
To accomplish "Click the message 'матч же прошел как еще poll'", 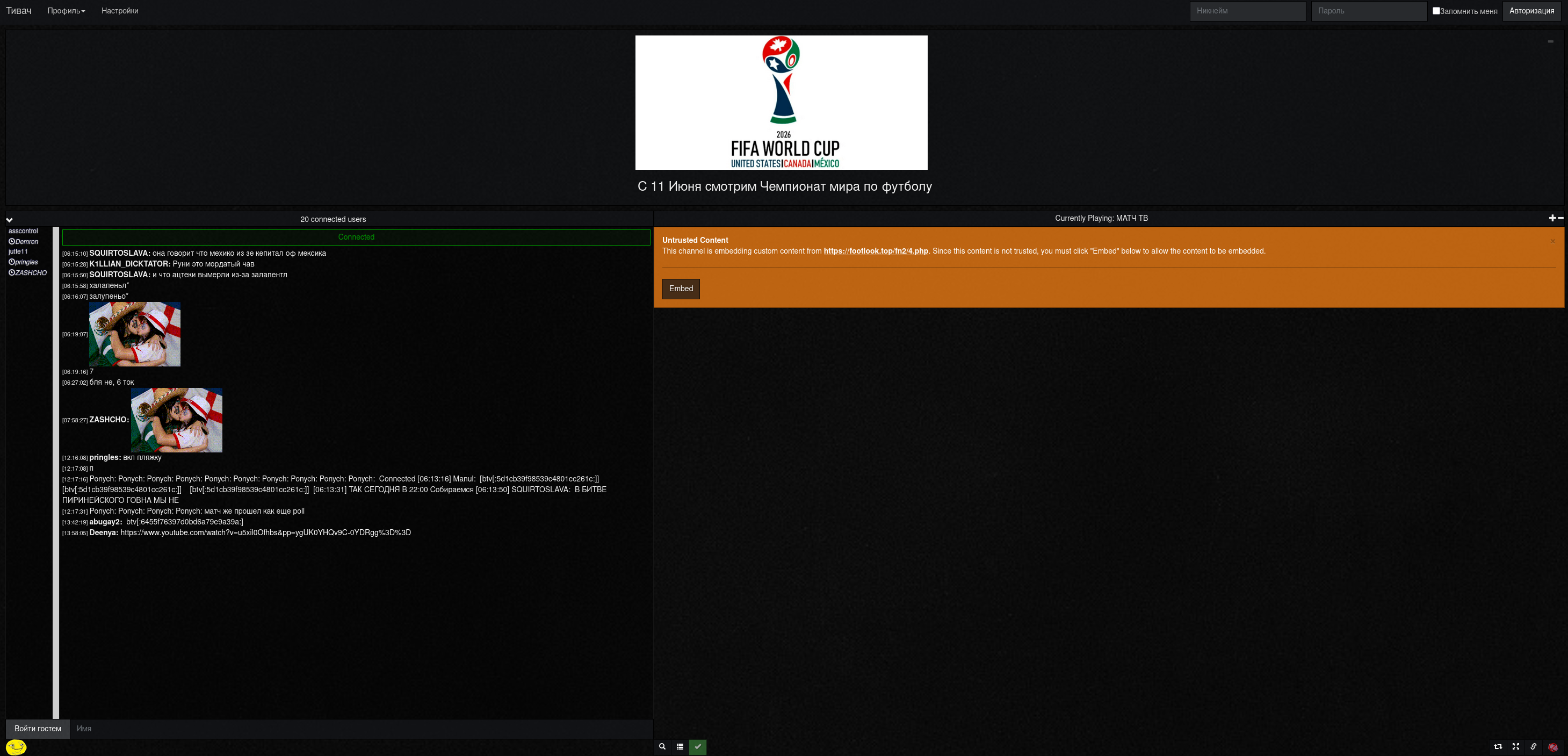I will click(x=254, y=512).
